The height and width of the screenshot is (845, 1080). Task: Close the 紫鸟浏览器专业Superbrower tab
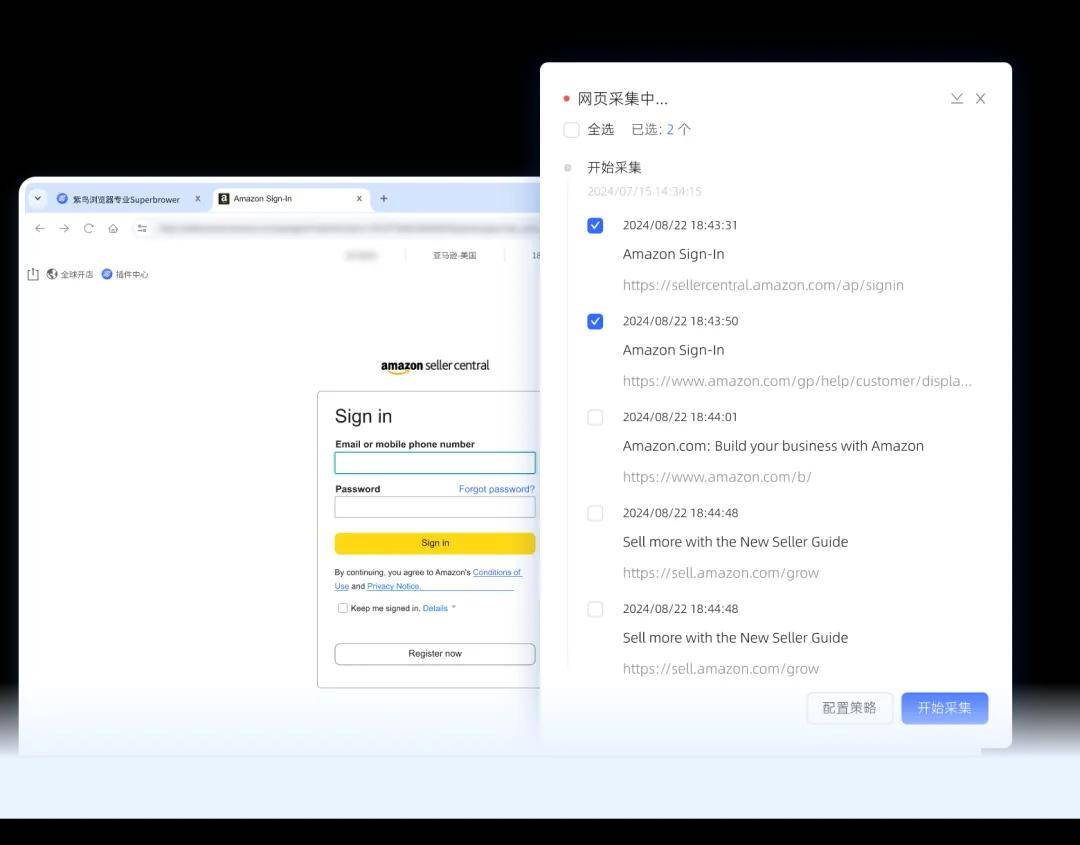[x=198, y=198]
